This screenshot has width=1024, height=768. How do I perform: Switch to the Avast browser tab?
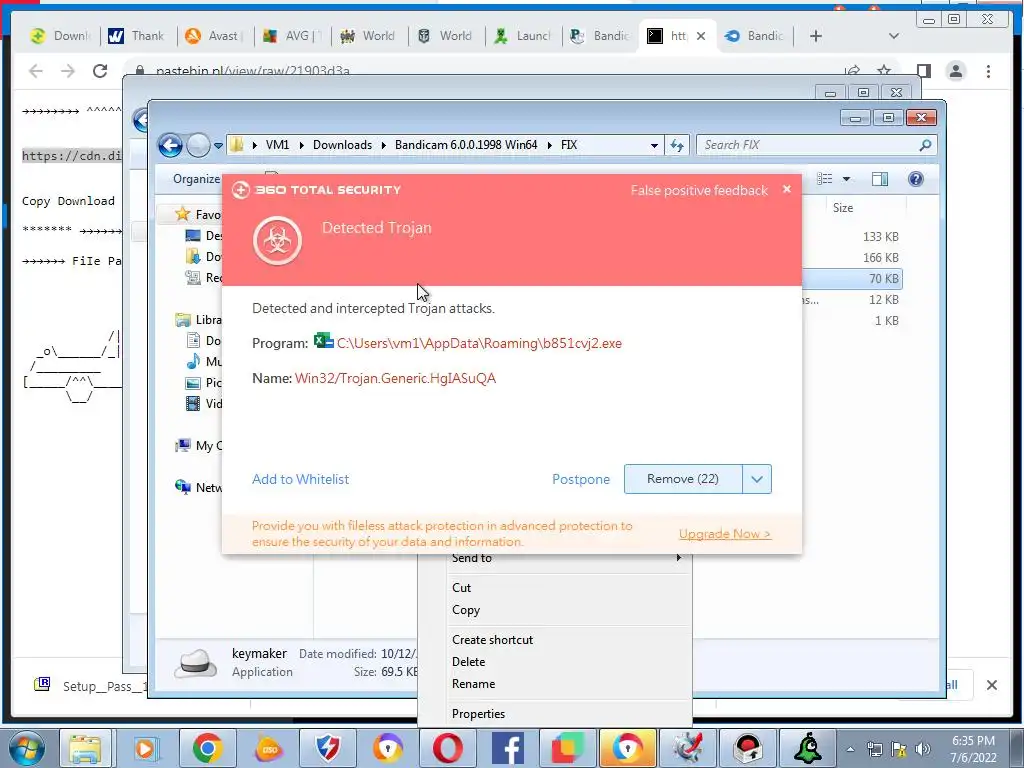tap(213, 36)
